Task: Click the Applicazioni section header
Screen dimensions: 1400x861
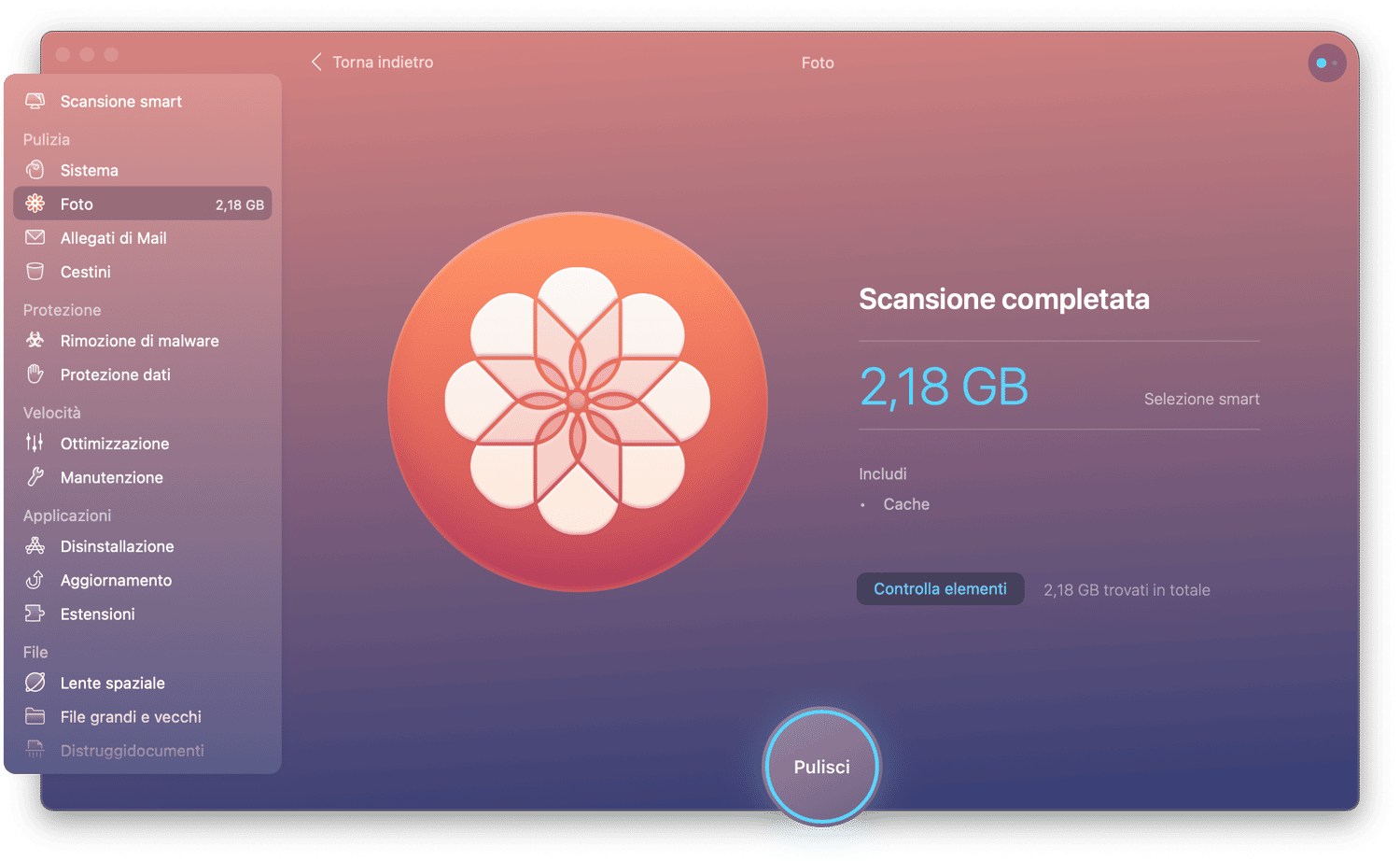Action: 67,515
